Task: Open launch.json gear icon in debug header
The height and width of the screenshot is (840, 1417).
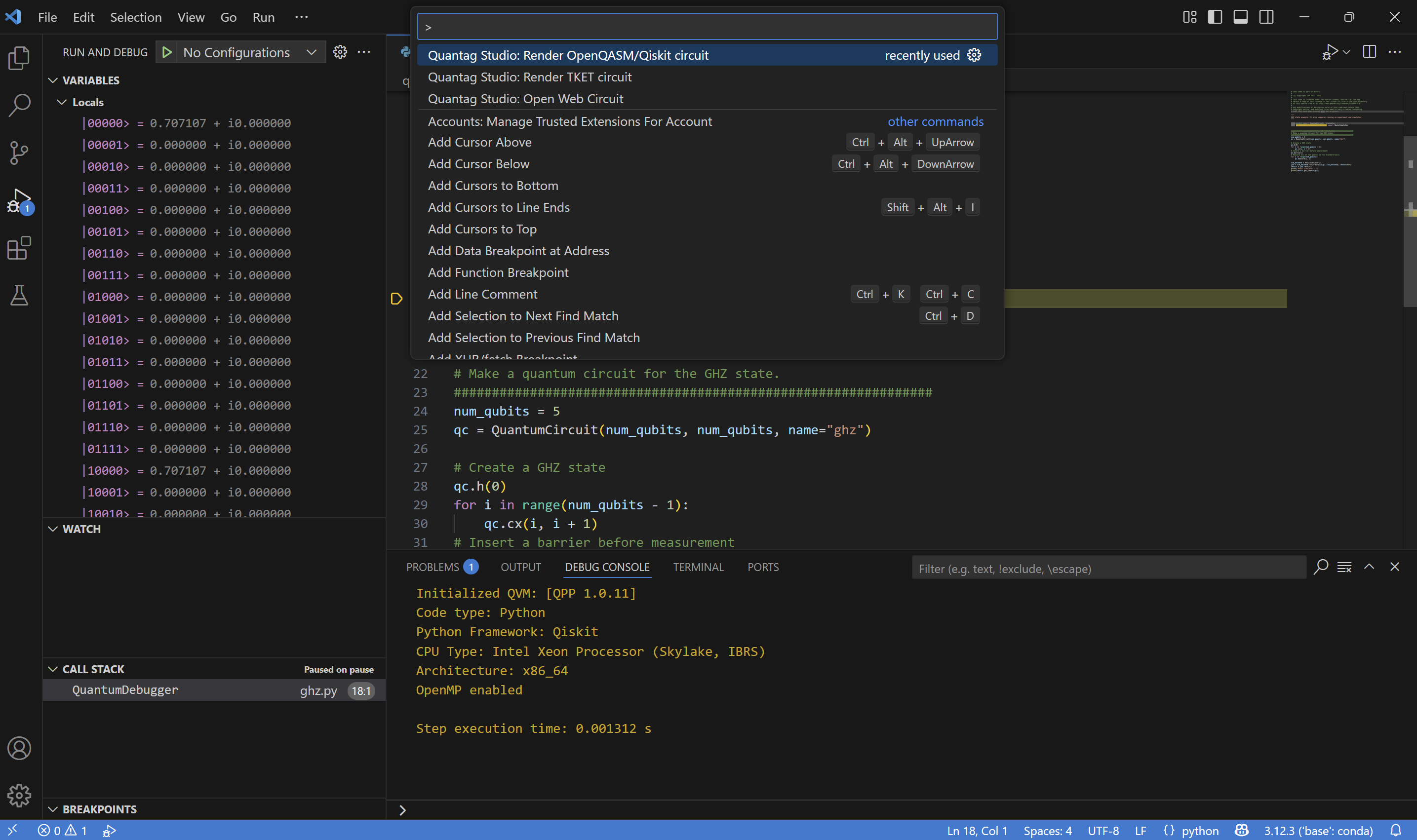Action: coord(340,52)
